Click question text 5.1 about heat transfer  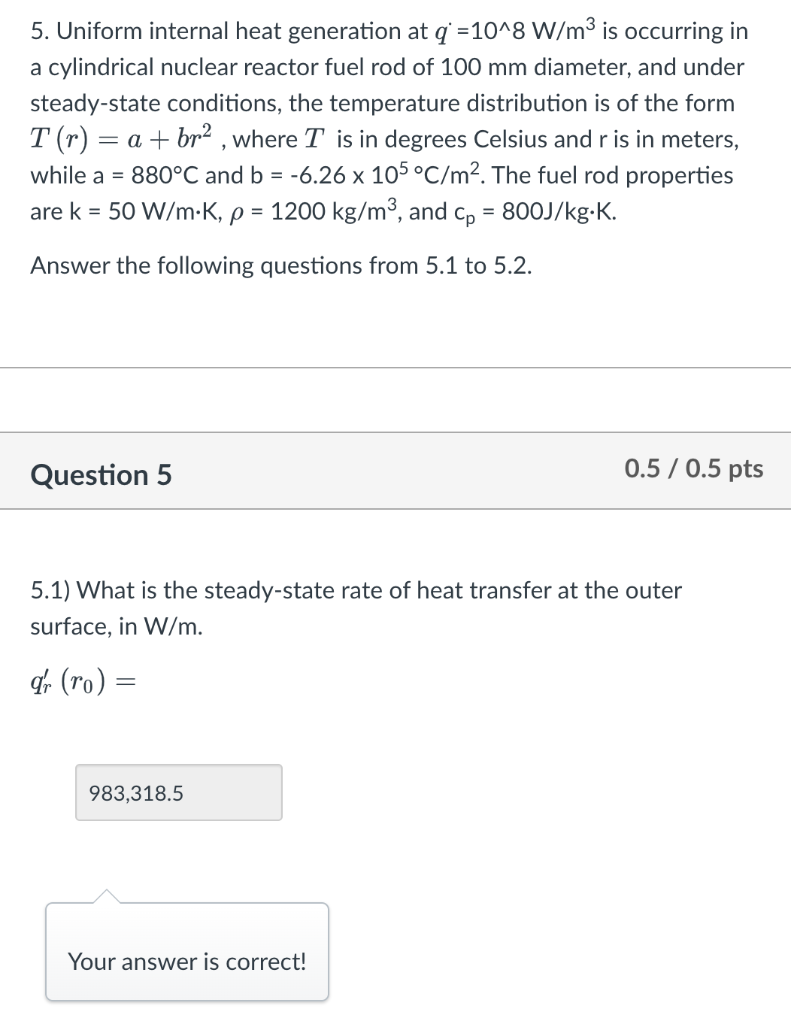(355, 590)
